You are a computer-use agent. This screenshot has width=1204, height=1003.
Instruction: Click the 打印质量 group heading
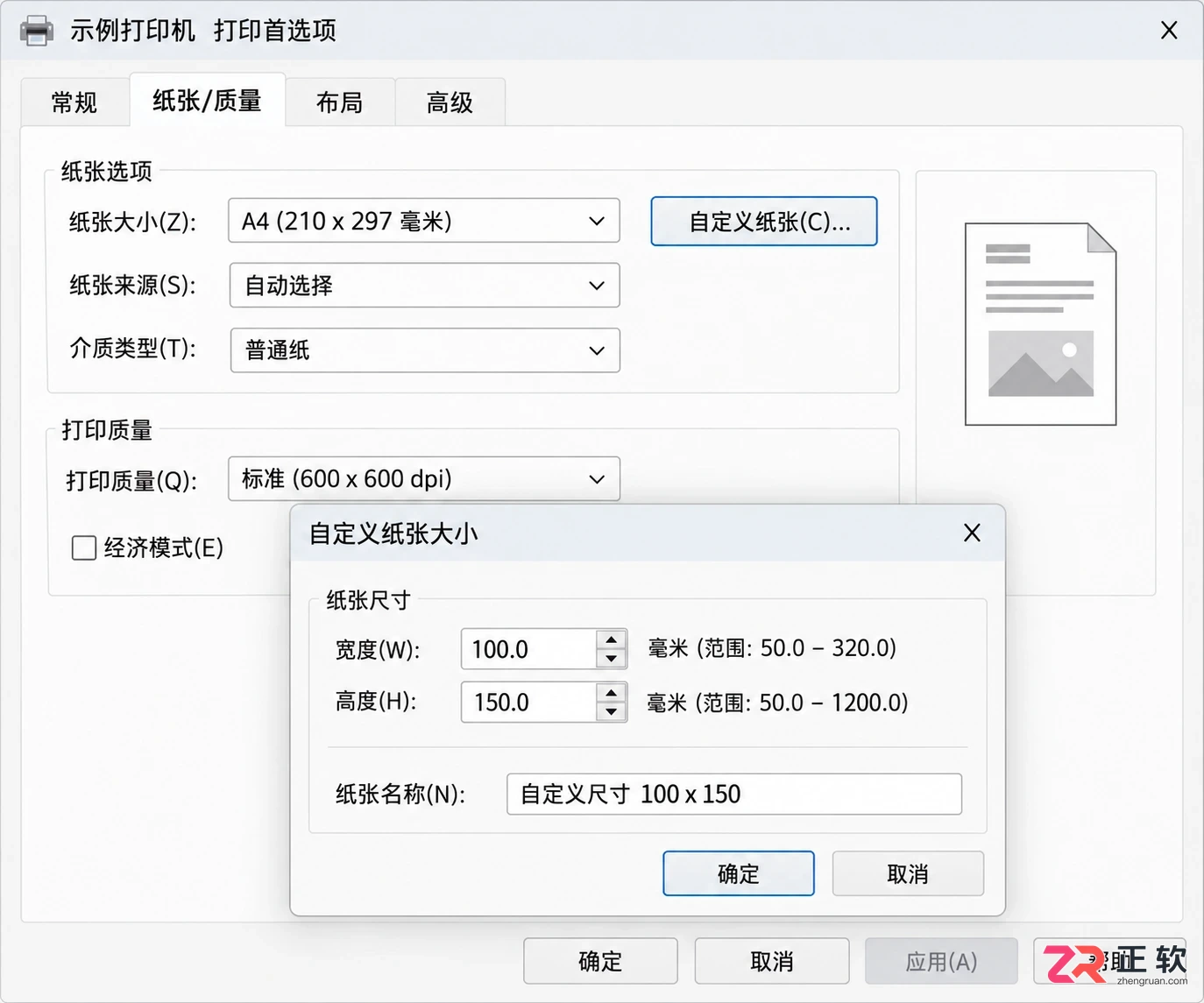pos(107,429)
